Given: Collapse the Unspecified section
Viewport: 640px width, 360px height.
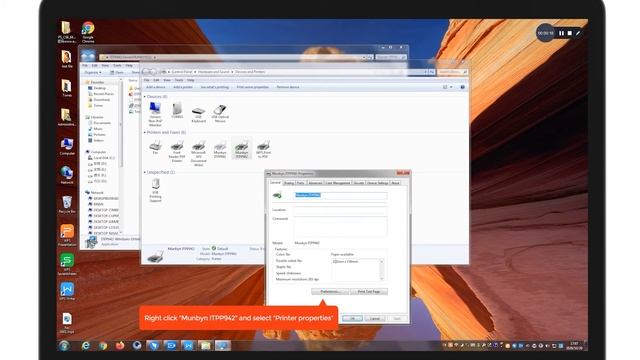Looking at the screenshot, I should 144,172.
